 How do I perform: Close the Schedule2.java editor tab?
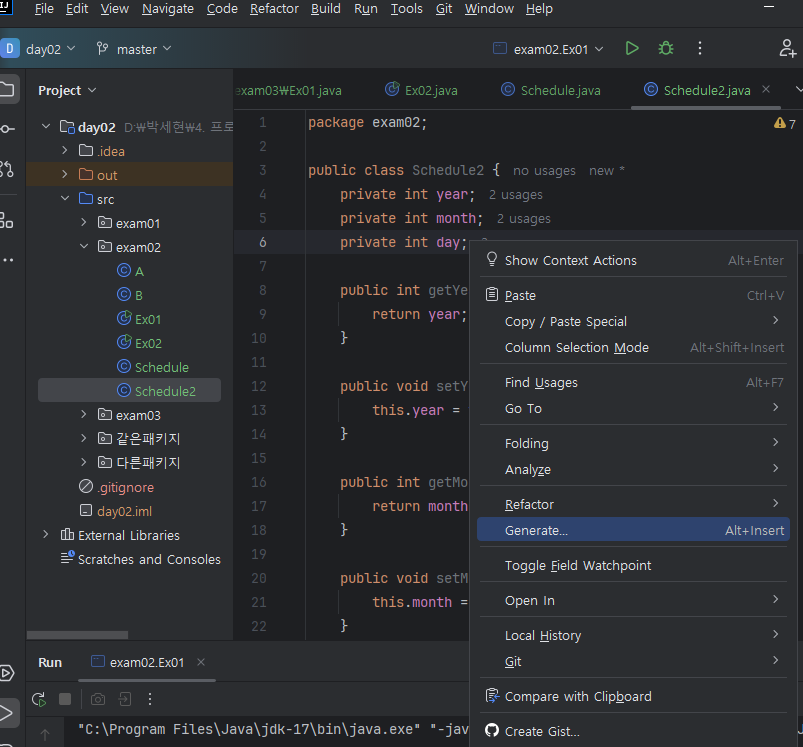coord(766,89)
